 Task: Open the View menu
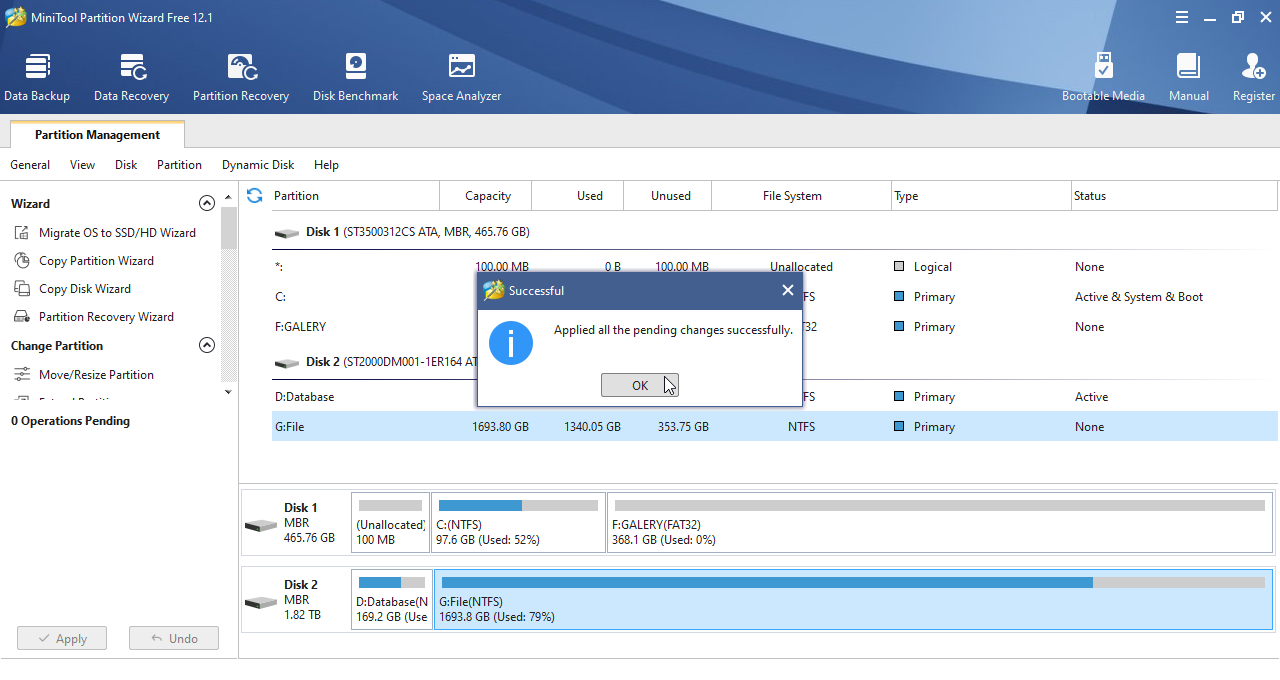click(83, 165)
